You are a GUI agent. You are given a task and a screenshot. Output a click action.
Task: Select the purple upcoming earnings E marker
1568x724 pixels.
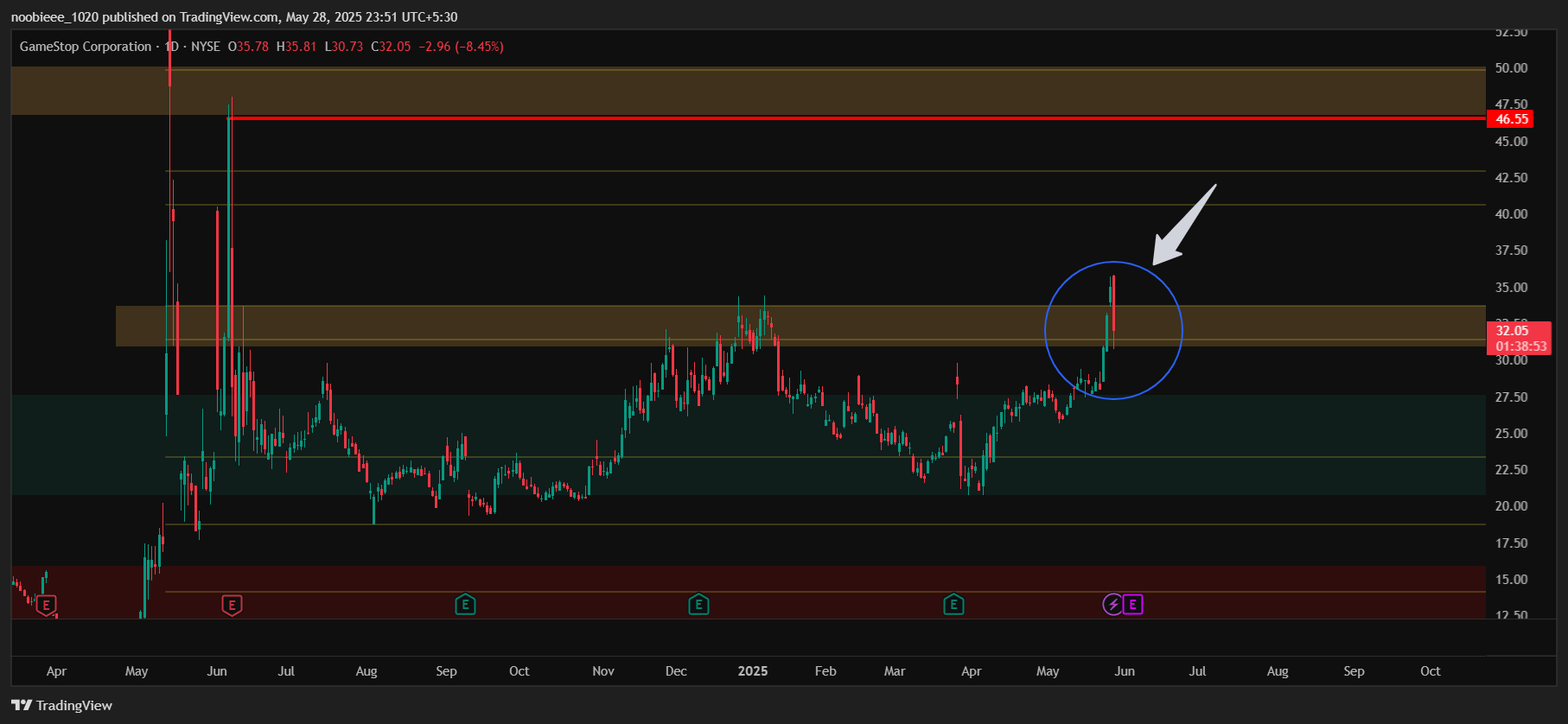[1132, 605]
